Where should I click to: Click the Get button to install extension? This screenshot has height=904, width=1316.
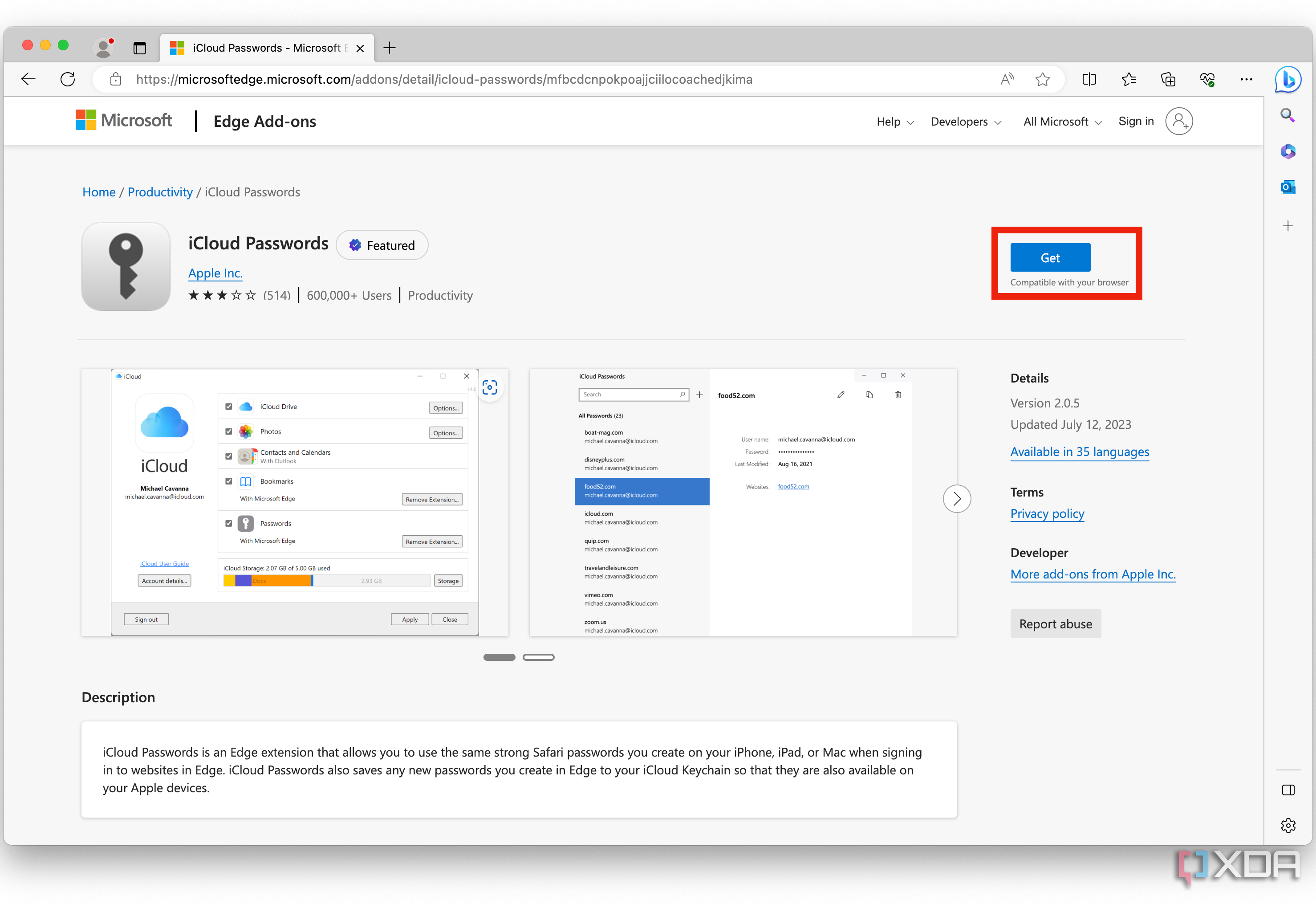point(1049,257)
